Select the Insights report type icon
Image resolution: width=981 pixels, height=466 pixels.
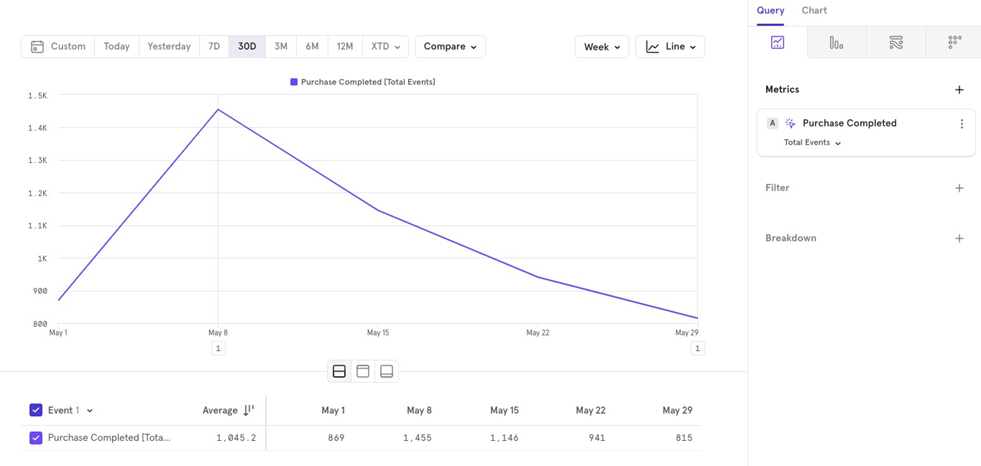point(777,43)
